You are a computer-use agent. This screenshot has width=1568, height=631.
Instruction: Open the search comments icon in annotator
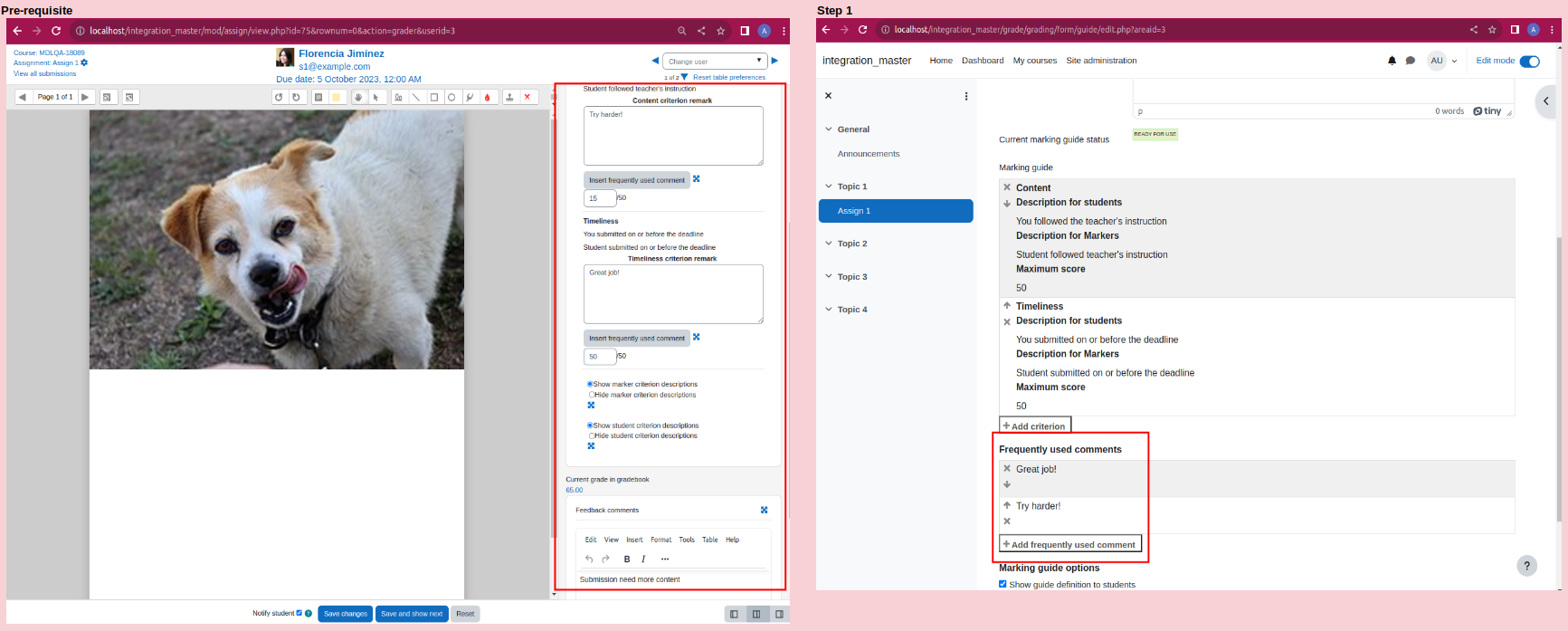[x=108, y=97]
